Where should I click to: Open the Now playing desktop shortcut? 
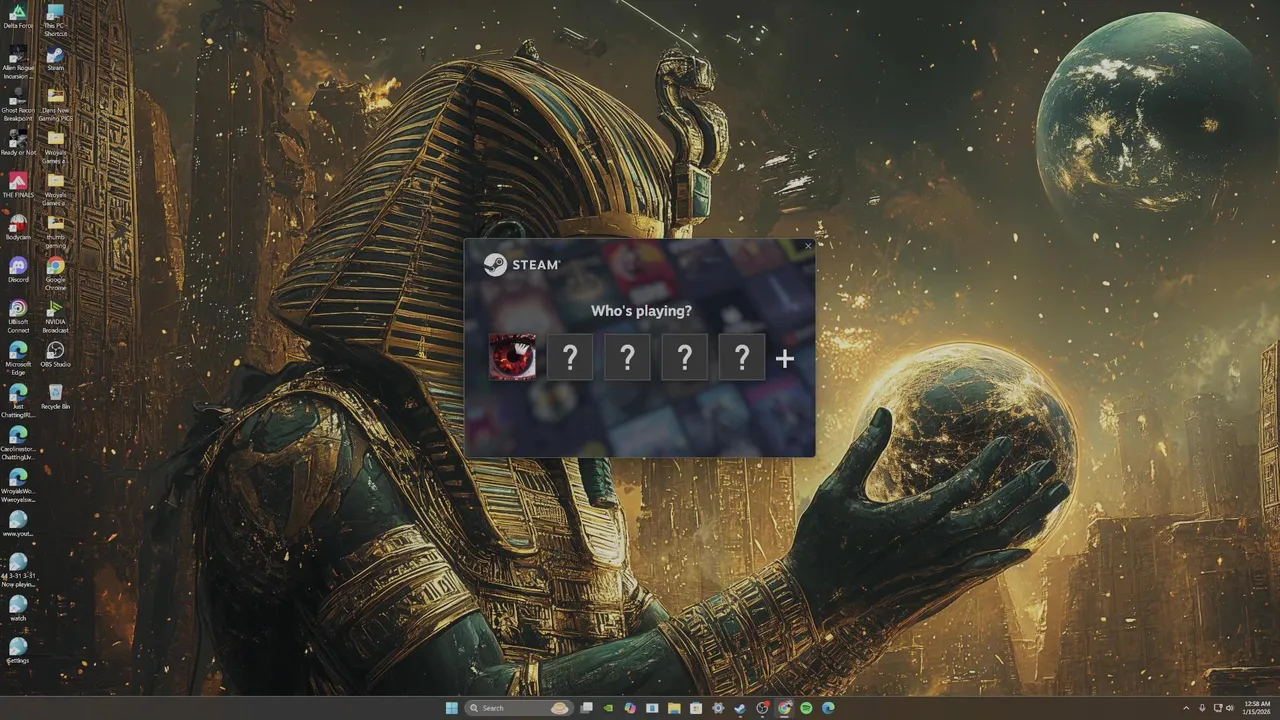point(18,569)
